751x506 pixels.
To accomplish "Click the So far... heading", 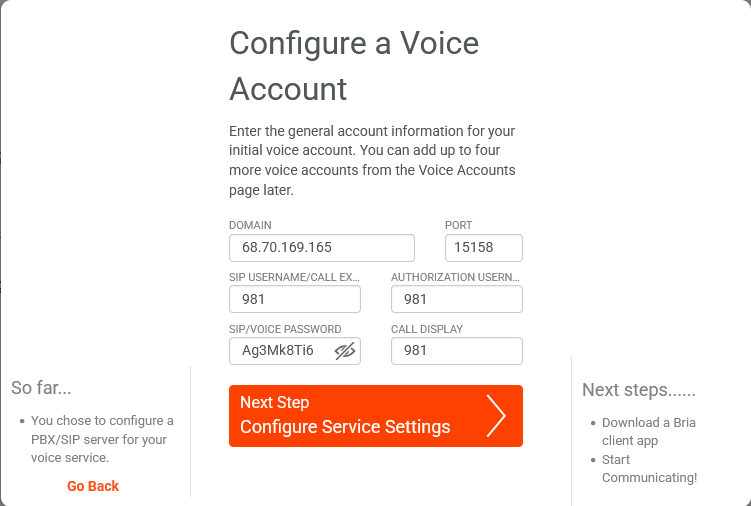I will click(41, 388).
